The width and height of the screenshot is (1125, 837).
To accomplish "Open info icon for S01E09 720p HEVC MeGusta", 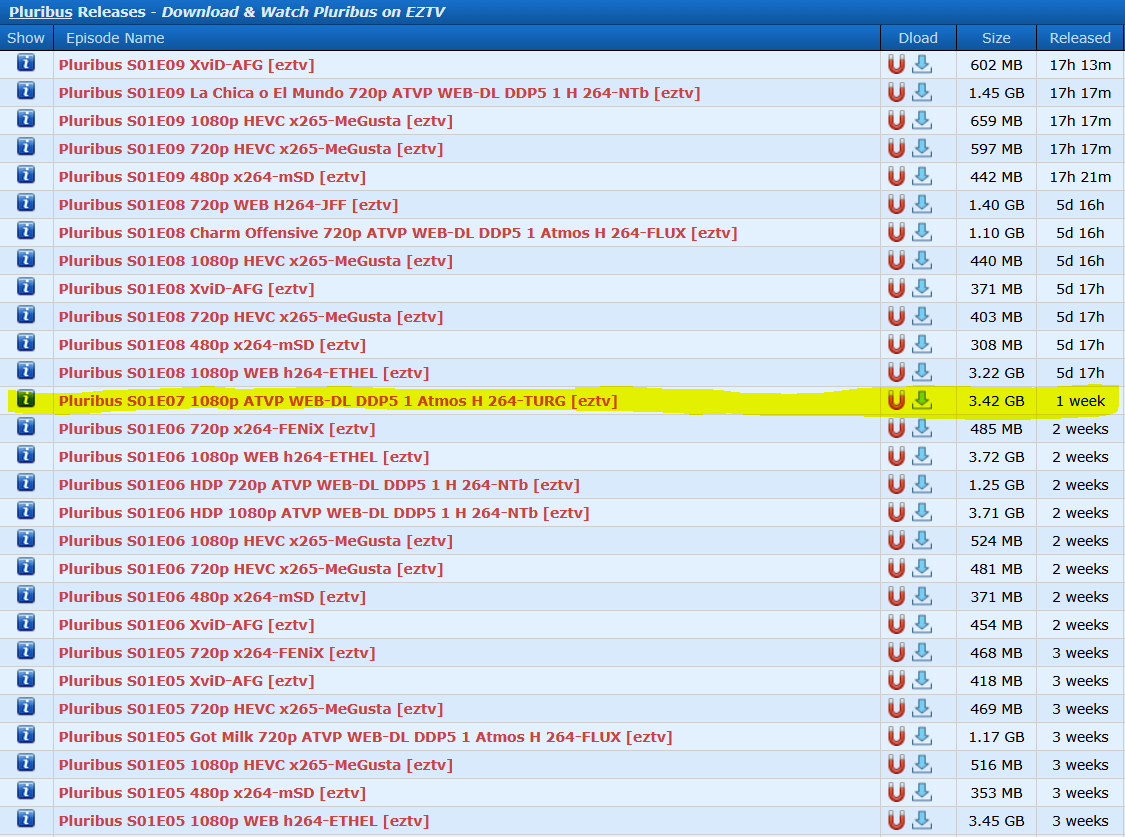I will click(x=26, y=147).
